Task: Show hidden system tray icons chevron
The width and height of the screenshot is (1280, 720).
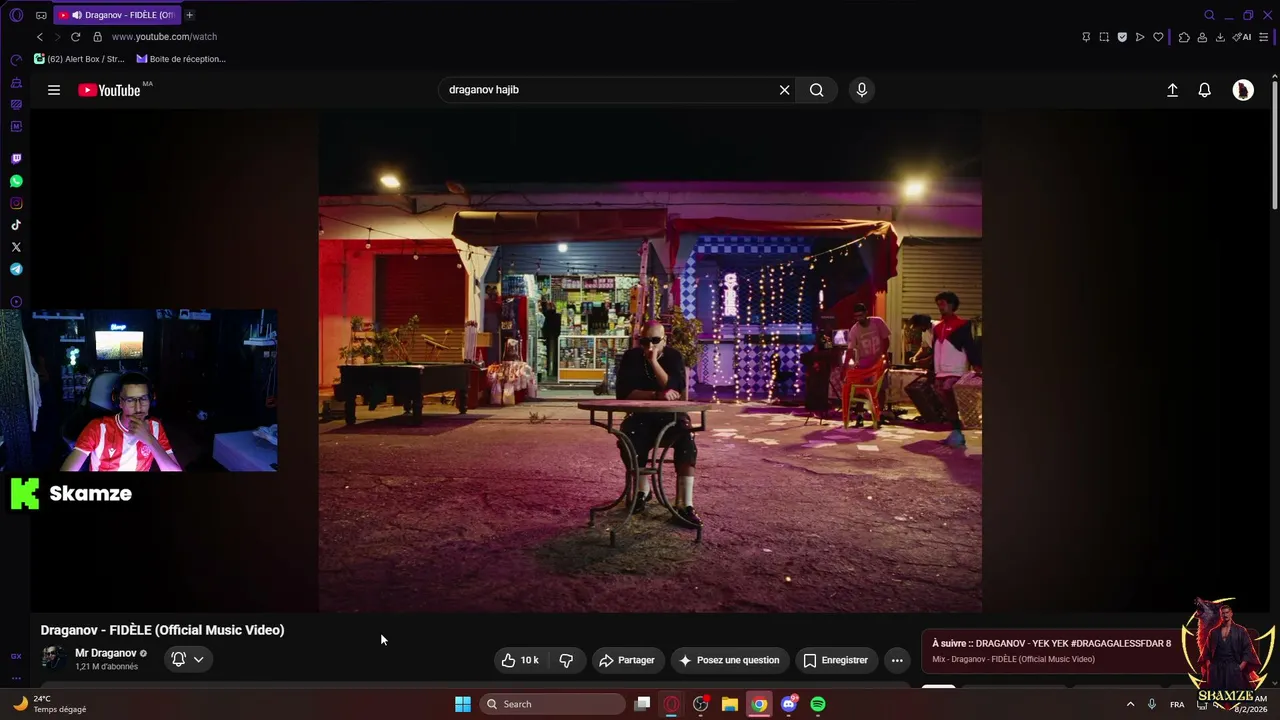Action: (x=1131, y=704)
